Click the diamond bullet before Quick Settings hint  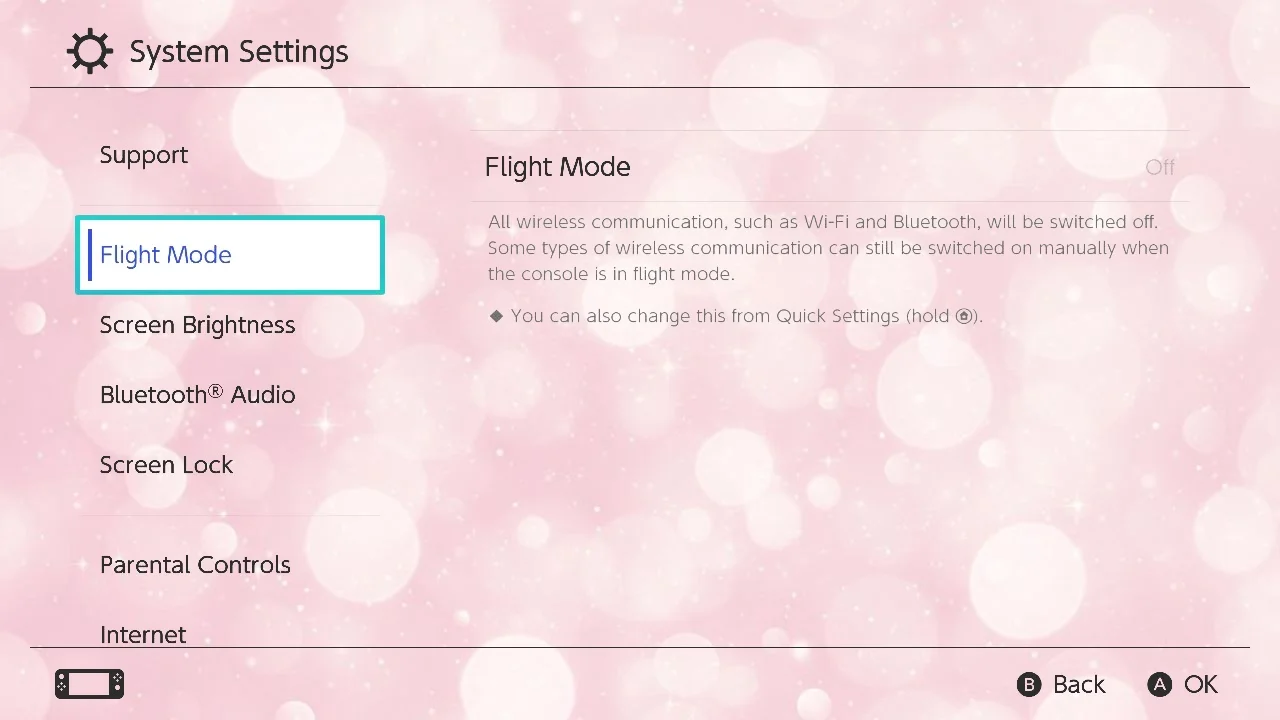pos(496,316)
